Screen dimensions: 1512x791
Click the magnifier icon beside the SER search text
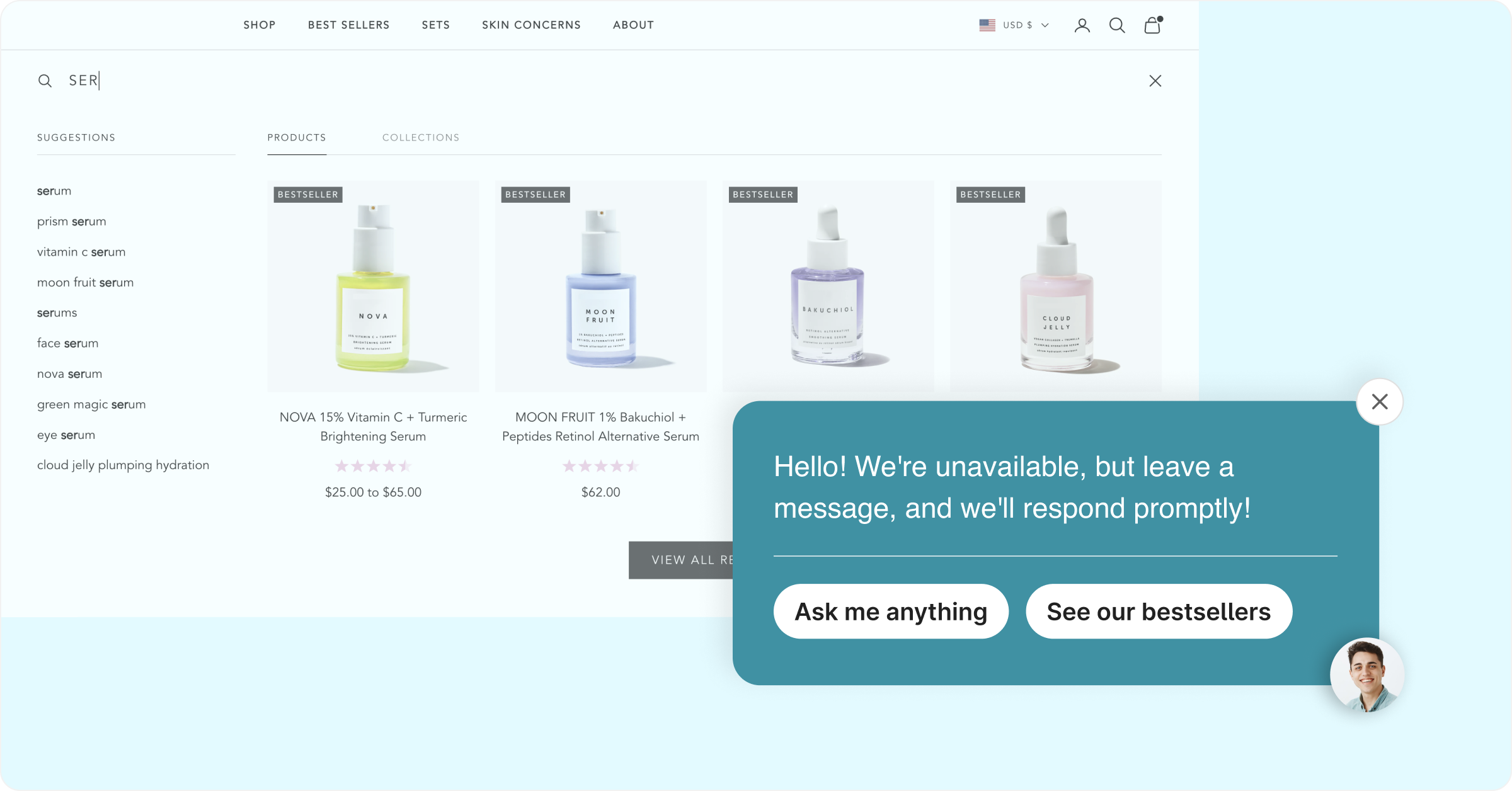coord(45,80)
